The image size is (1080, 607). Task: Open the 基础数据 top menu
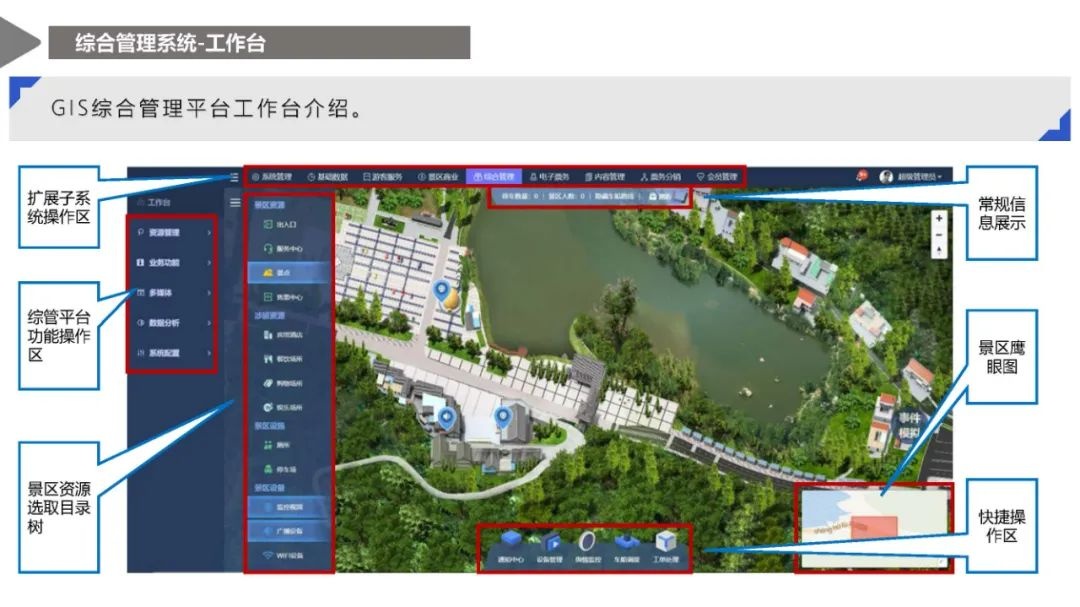(328, 177)
